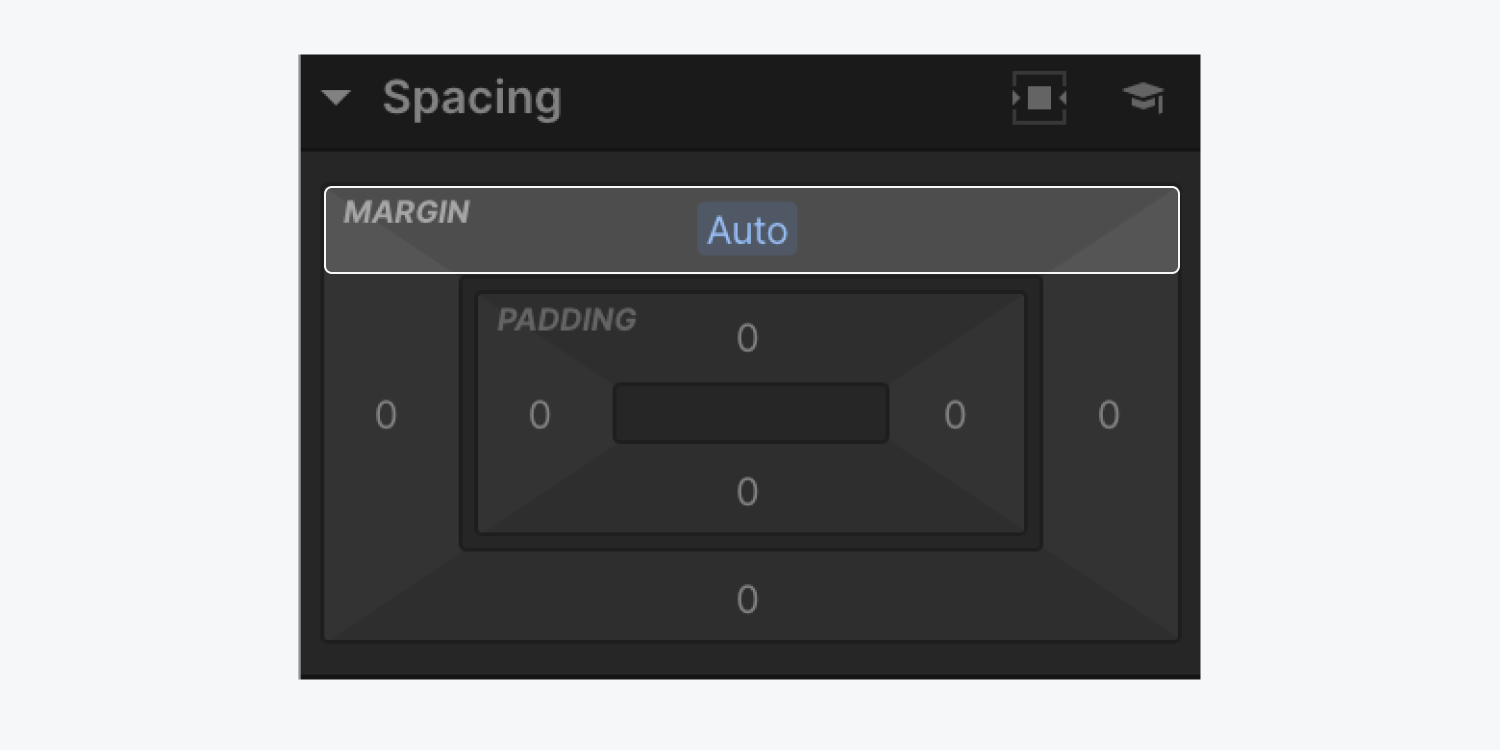Click the blue Auto top margin value
This screenshot has height=751, width=1501.
747,230
